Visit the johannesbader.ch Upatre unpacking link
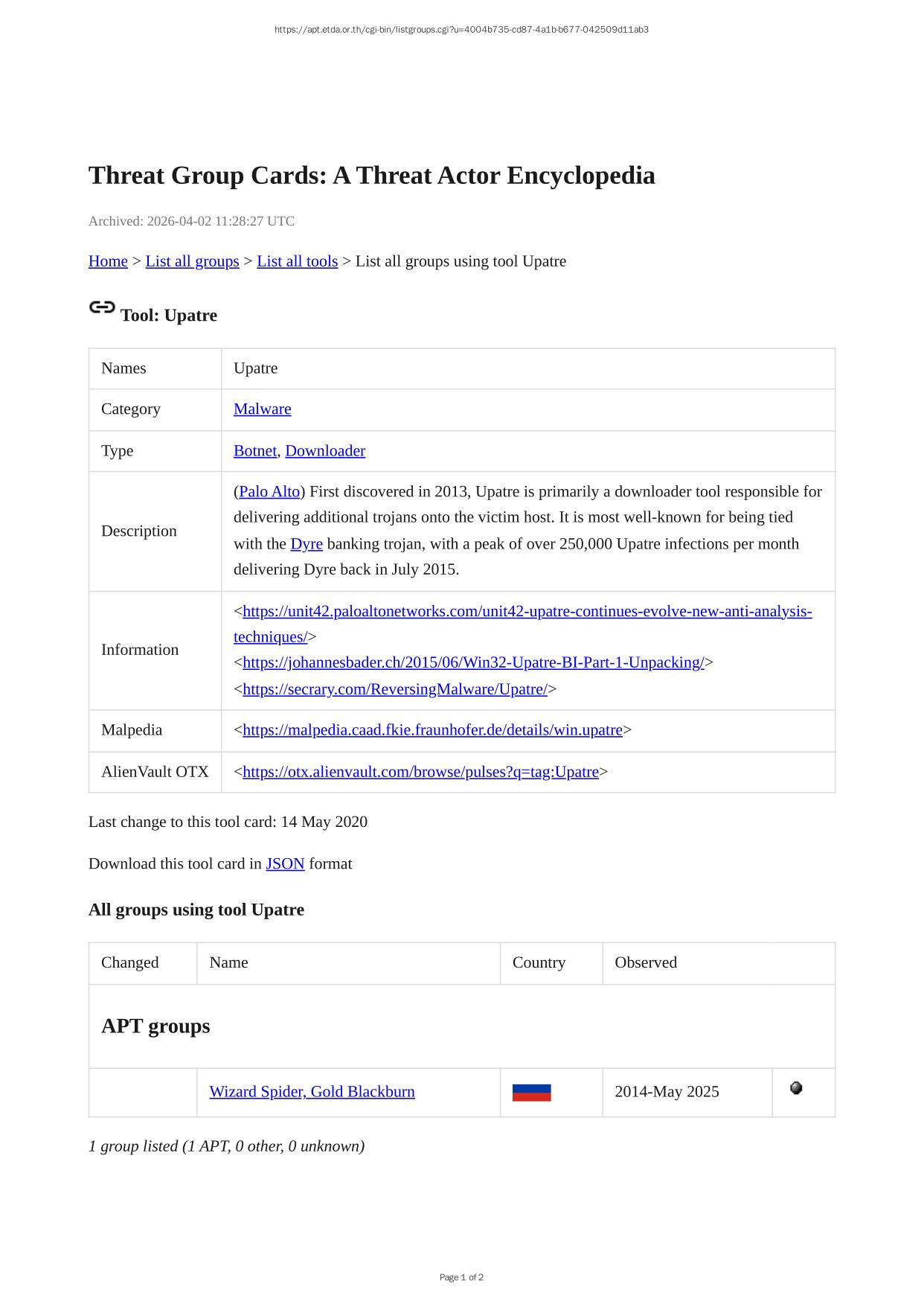 [473, 662]
